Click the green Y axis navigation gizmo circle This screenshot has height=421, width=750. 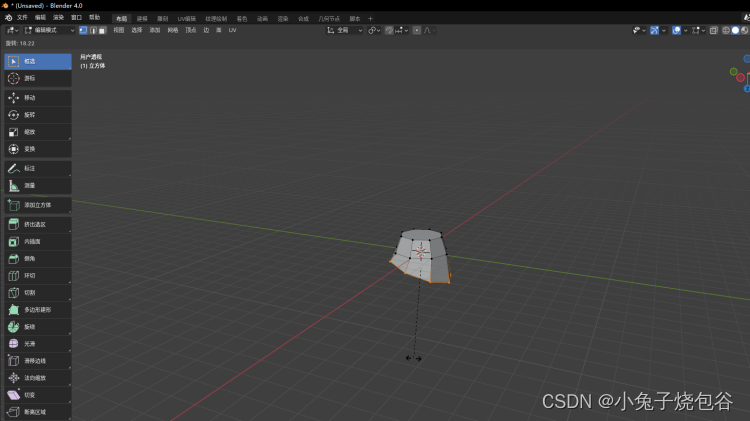(733, 72)
